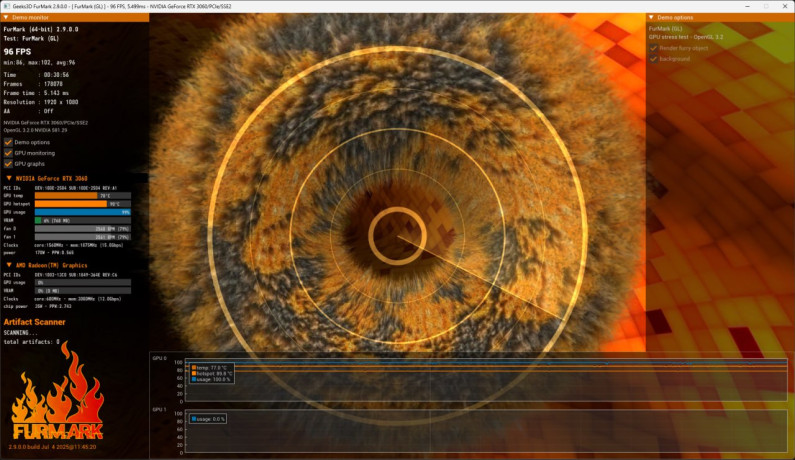795x460 pixels.
Task: Disable the GPU graphs checkbox
Action: click(x=8, y=163)
